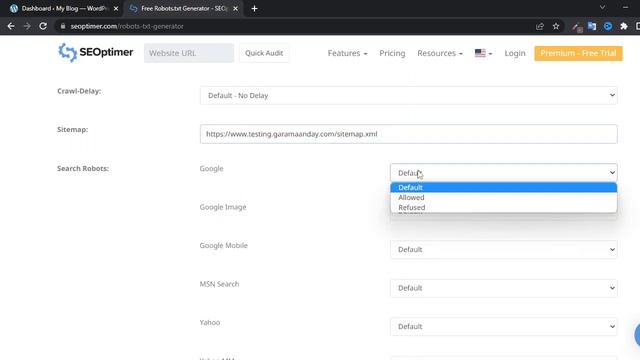Click the Quick Audit button

click(x=264, y=53)
